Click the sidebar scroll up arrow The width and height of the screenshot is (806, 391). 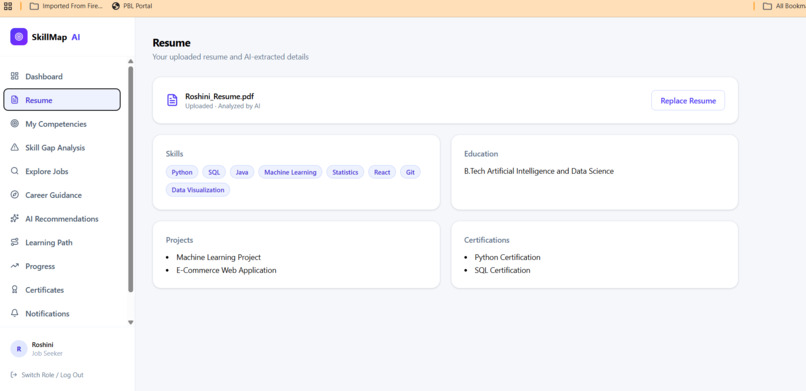point(131,61)
